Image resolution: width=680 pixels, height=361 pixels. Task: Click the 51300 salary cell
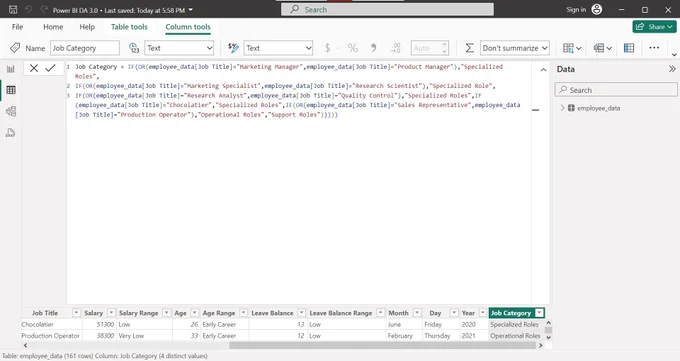point(99,324)
